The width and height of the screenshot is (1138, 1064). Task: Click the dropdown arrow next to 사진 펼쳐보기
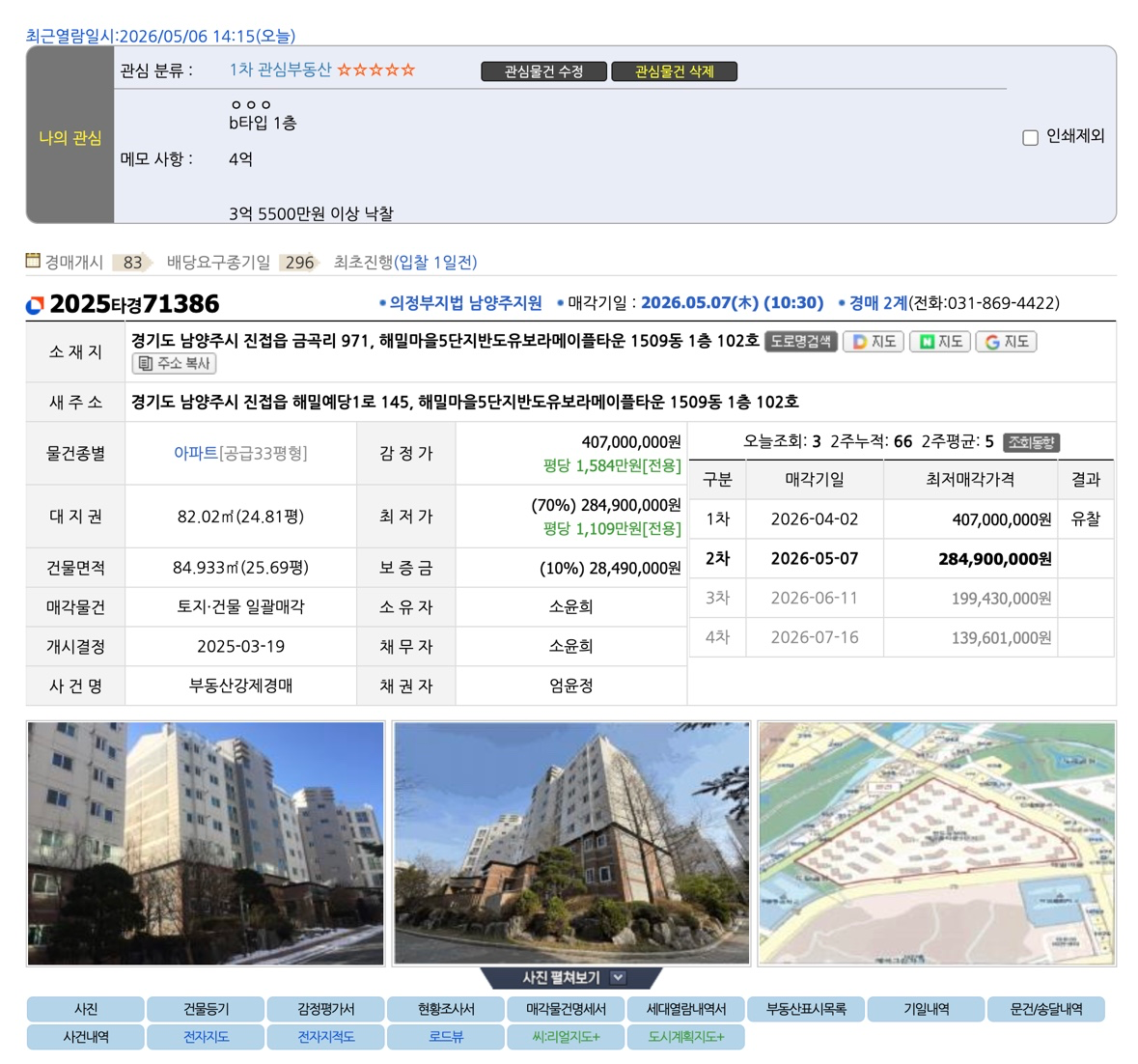click(x=619, y=978)
